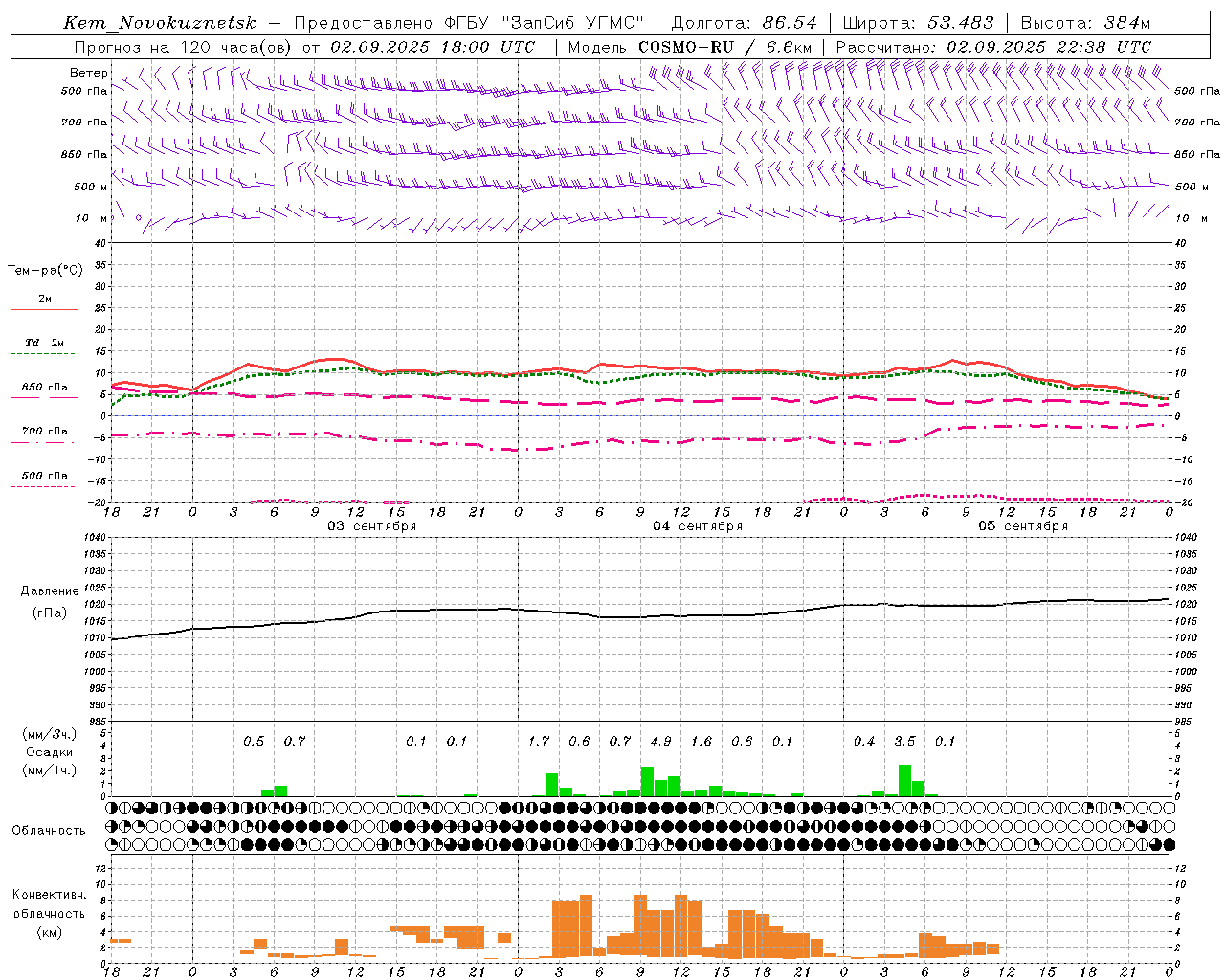Click the date label 05 сентября
This screenshot has height=980, width=1225.
(1023, 526)
